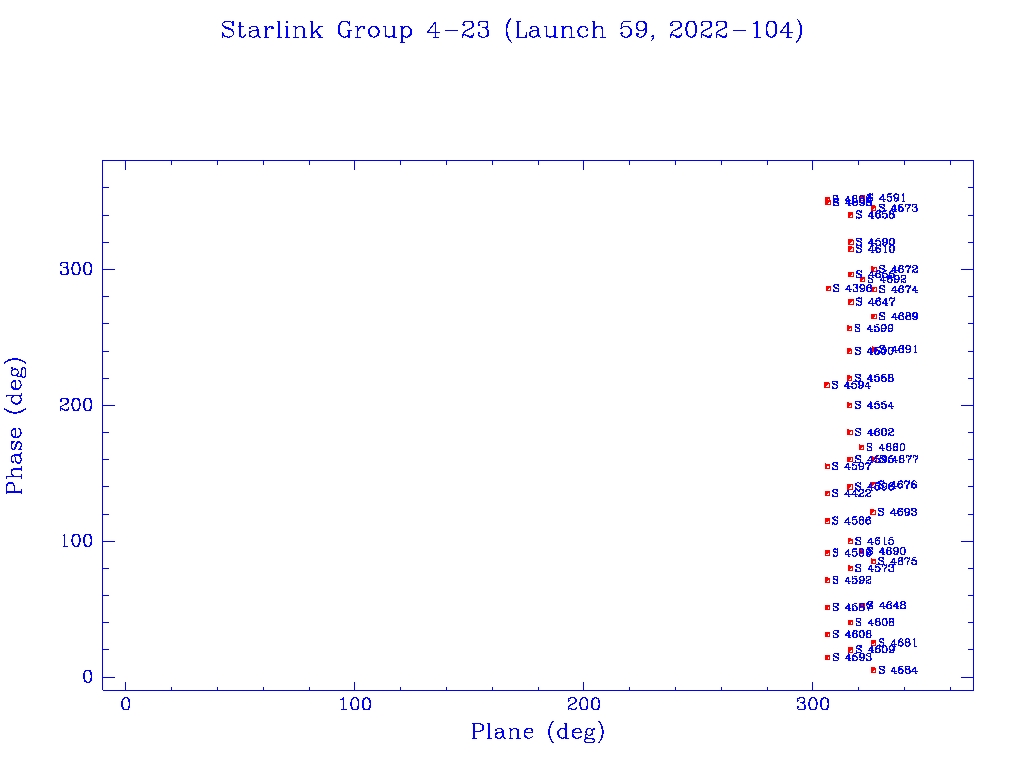
Task: Click the red marker beside S 4594
Action: tap(827, 385)
